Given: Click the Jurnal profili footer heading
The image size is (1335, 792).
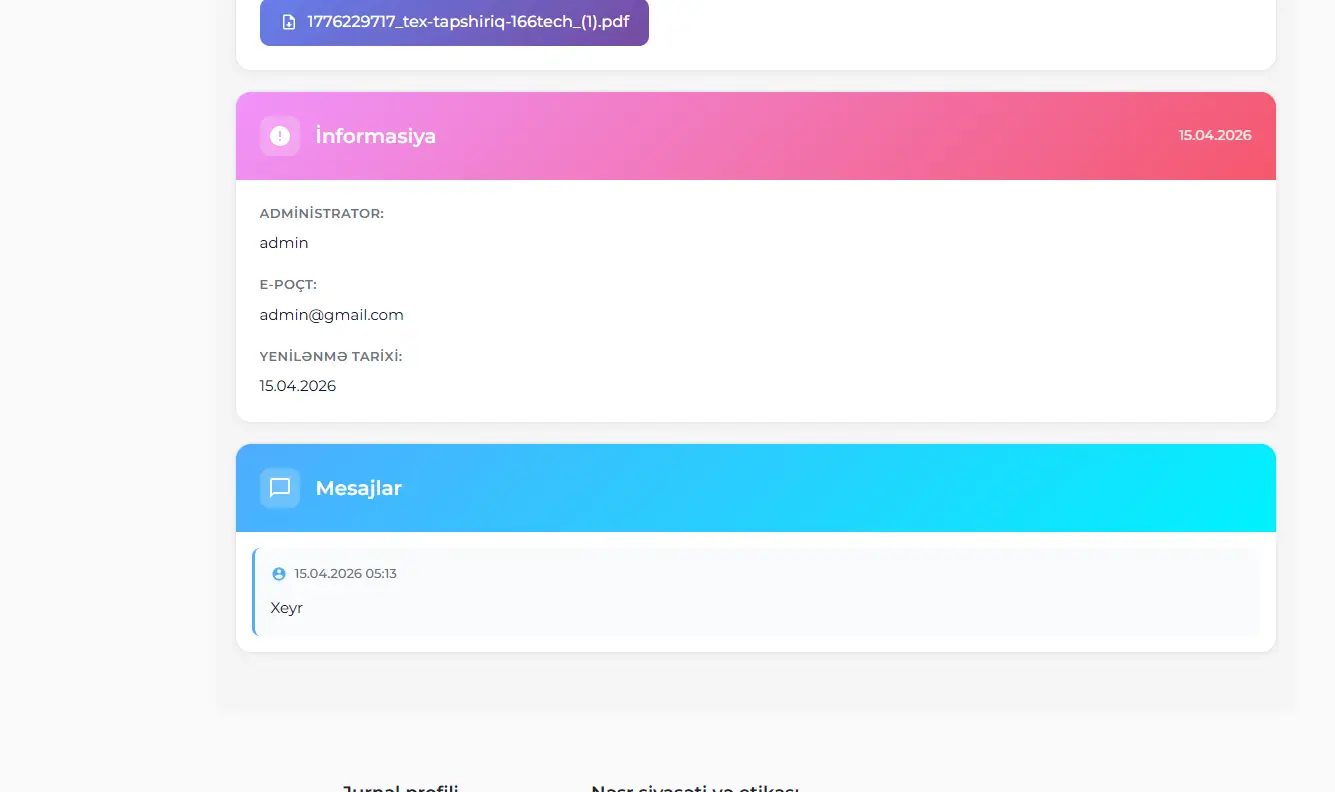Looking at the screenshot, I should click(x=400, y=788).
